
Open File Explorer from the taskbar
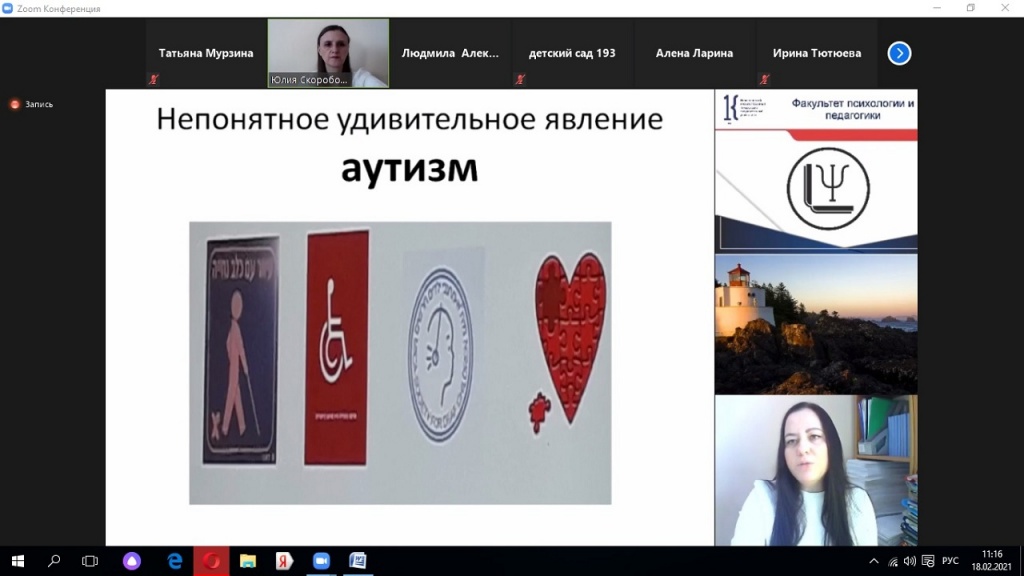tap(248, 561)
